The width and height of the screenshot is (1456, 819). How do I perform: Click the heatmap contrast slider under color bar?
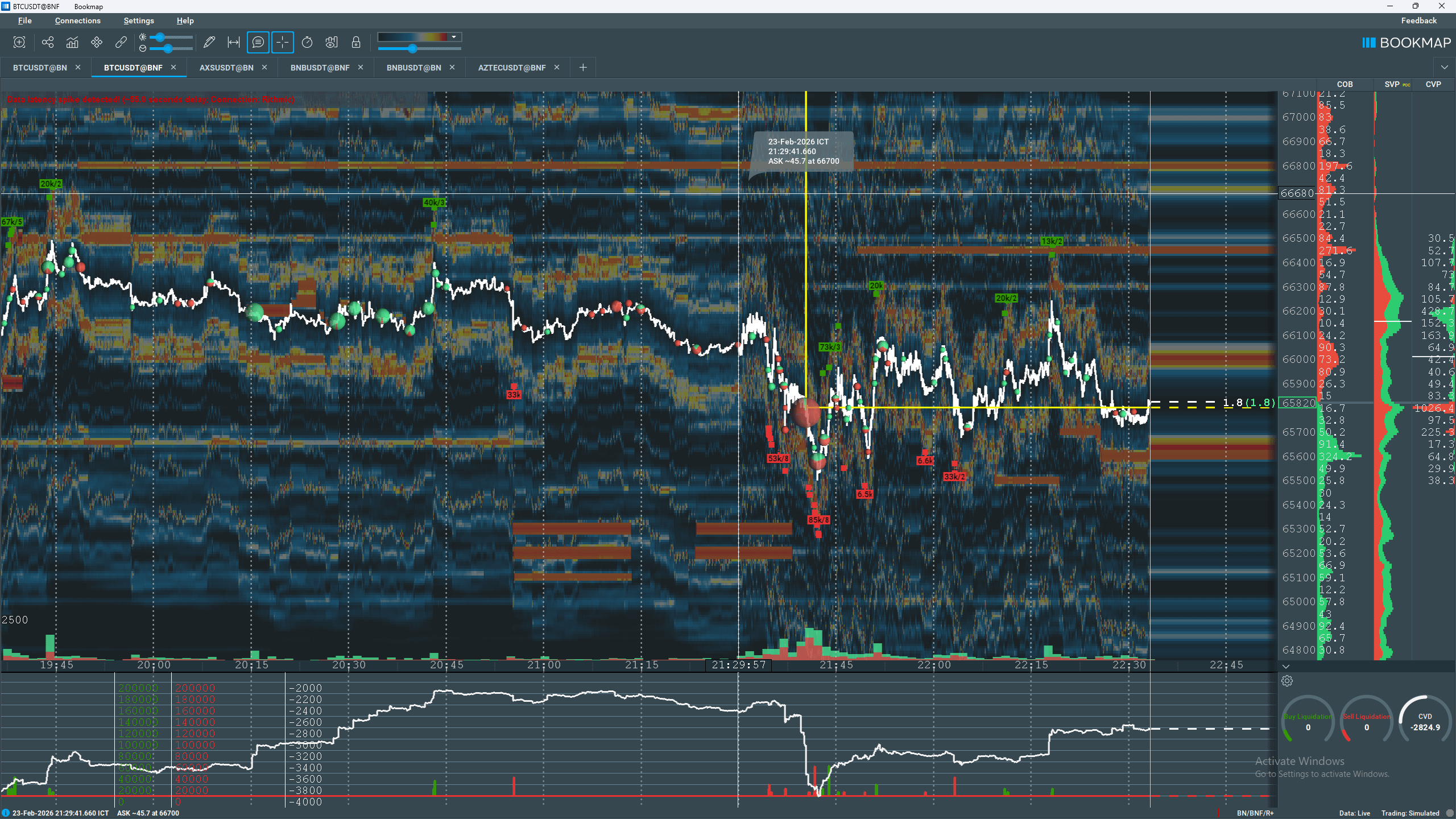tap(412, 49)
